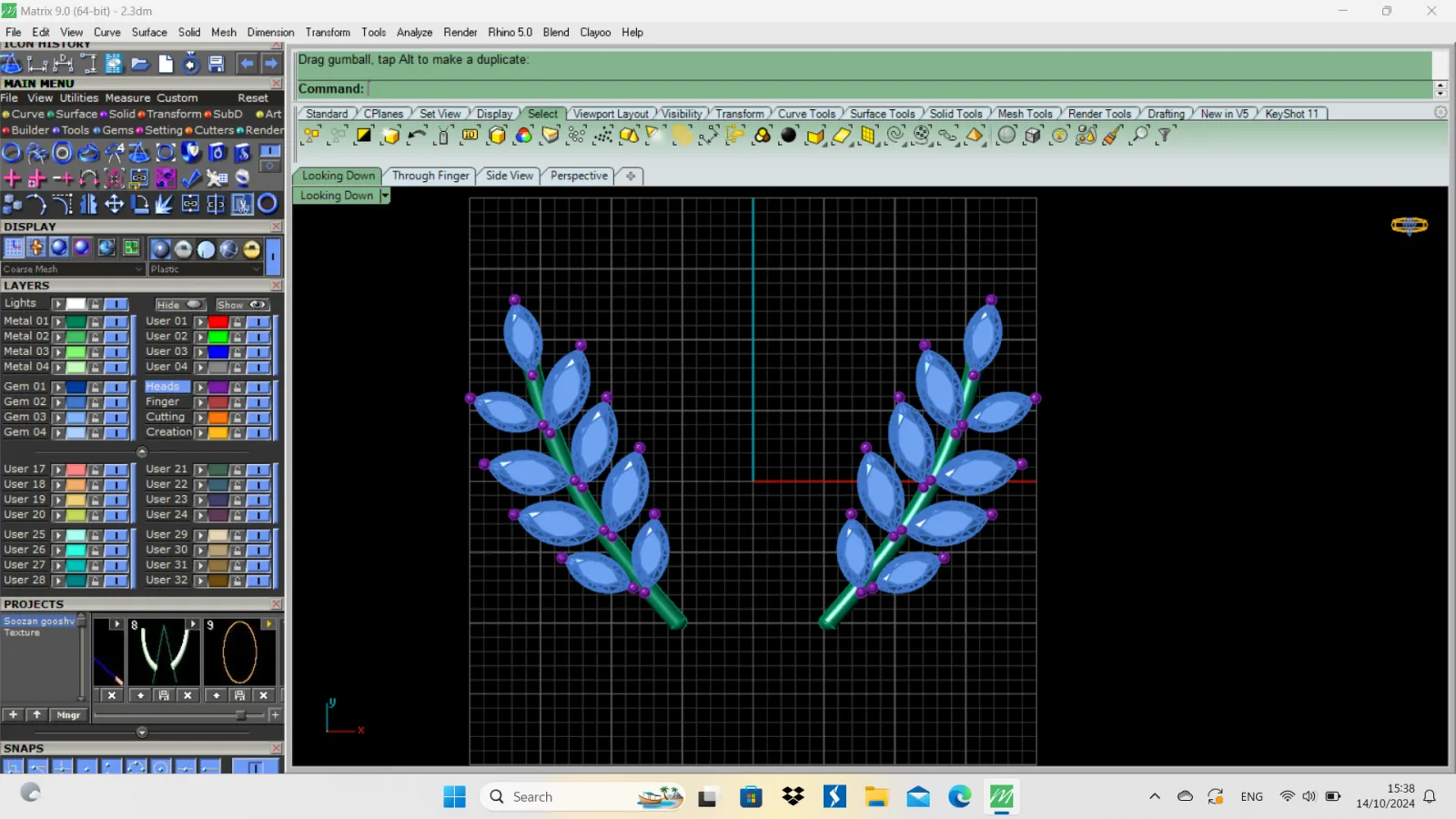This screenshot has width=1456, height=819.
Task: Click the funnel filter icon in Select toolbar
Action: click(x=1165, y=136)
